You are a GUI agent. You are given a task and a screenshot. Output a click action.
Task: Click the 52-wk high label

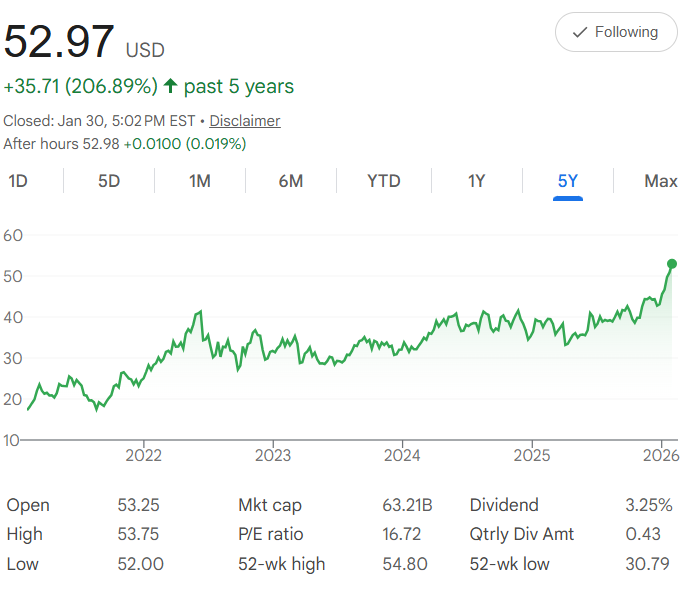click(x=282, y=564)
